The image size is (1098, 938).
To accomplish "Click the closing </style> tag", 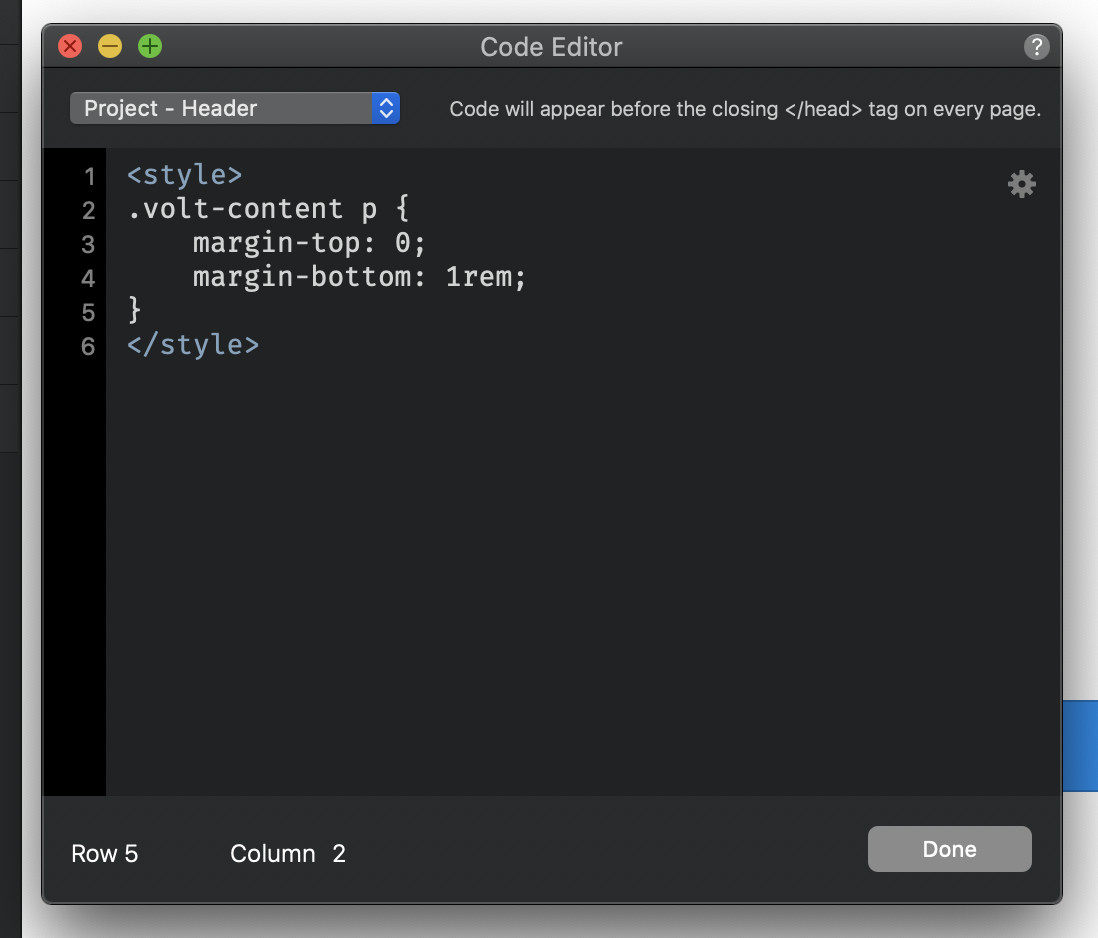I will click(193, 345).
